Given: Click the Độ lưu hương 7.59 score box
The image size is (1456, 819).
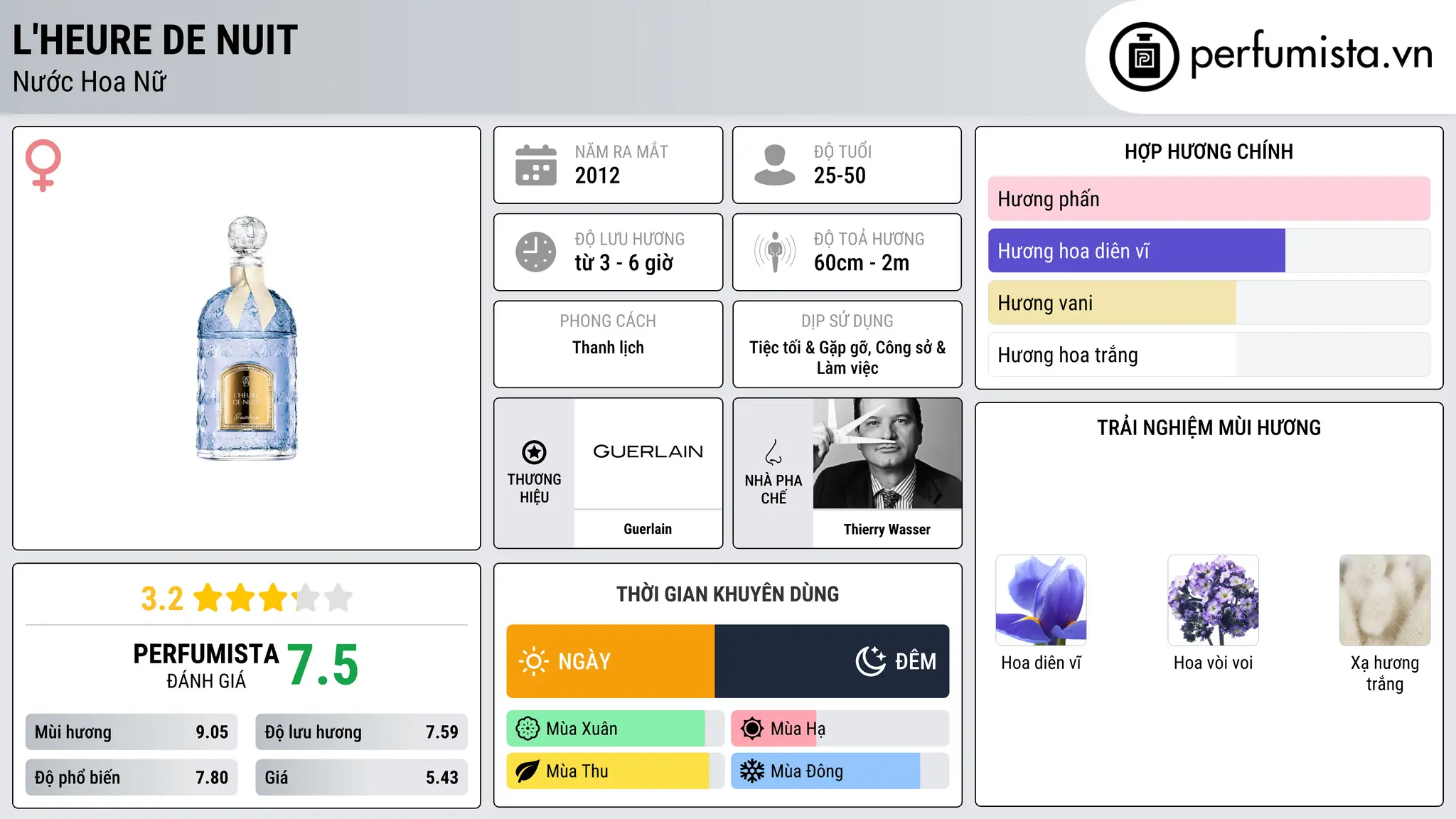Looking at the screenshot, I should pos(362,732).
